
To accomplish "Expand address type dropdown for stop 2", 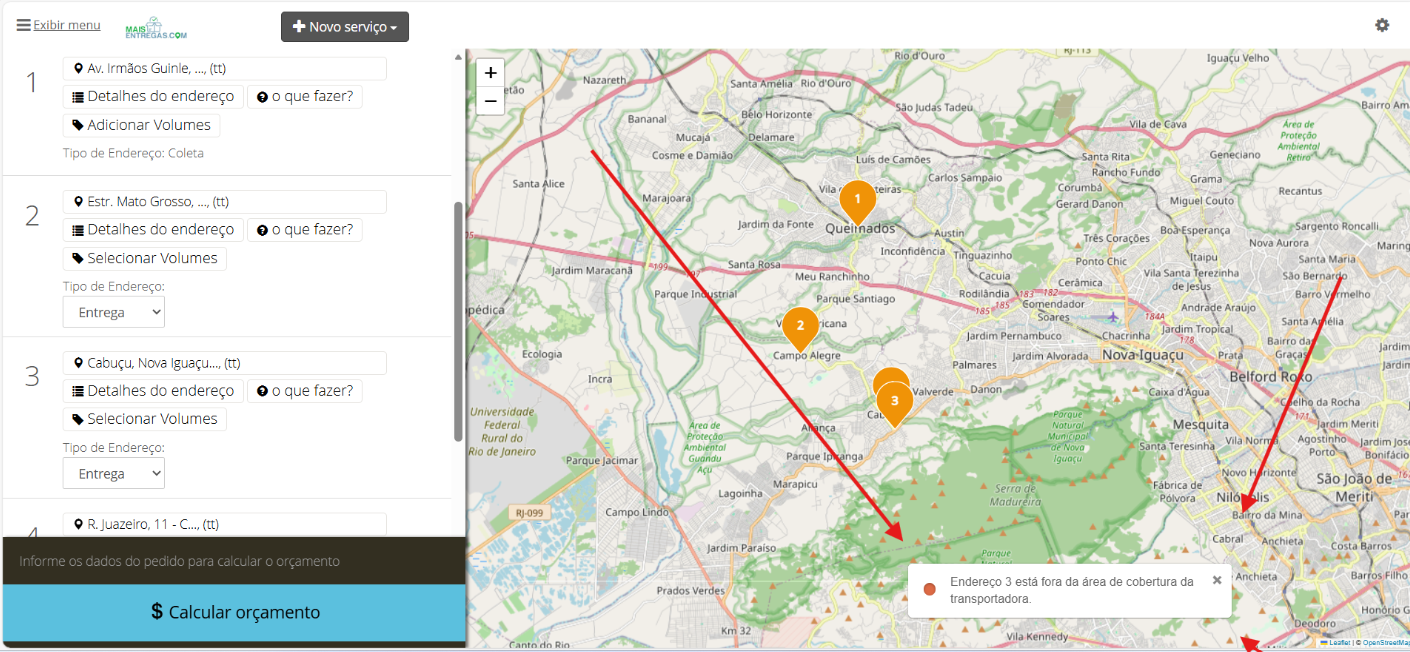I will (x=114, y=312).
